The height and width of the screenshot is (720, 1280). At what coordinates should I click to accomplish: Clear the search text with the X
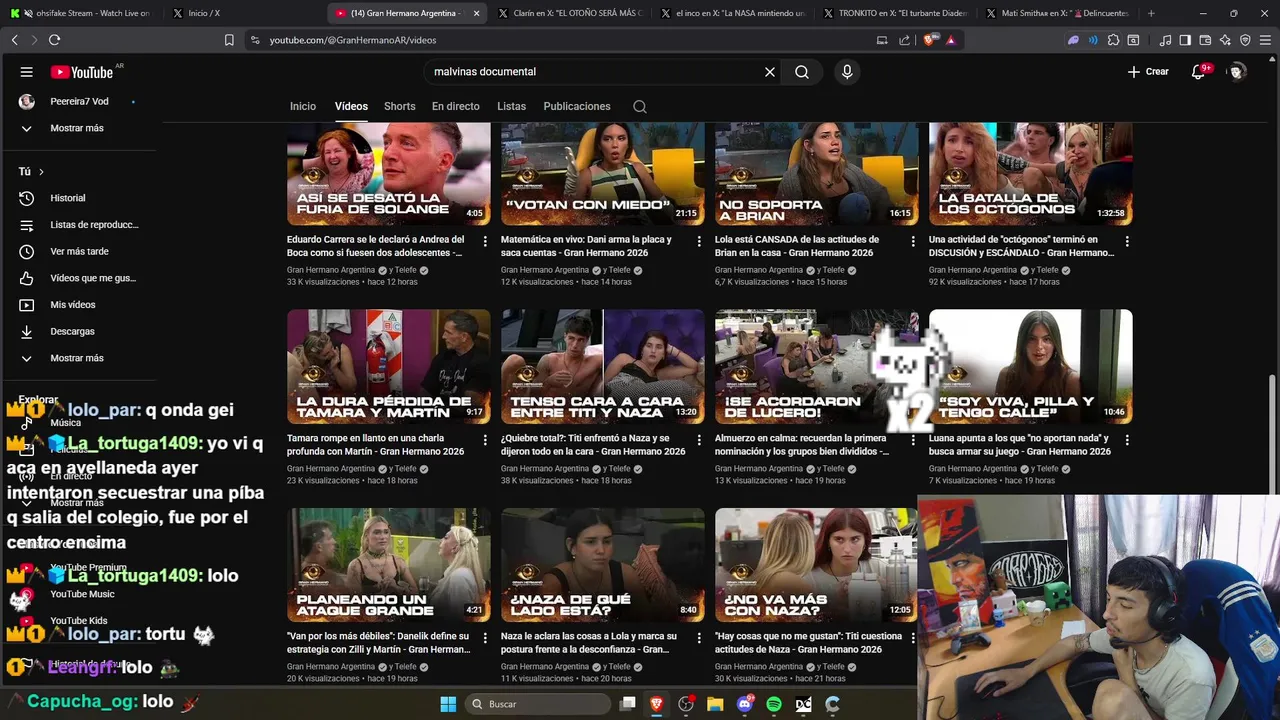click(770, 72)
